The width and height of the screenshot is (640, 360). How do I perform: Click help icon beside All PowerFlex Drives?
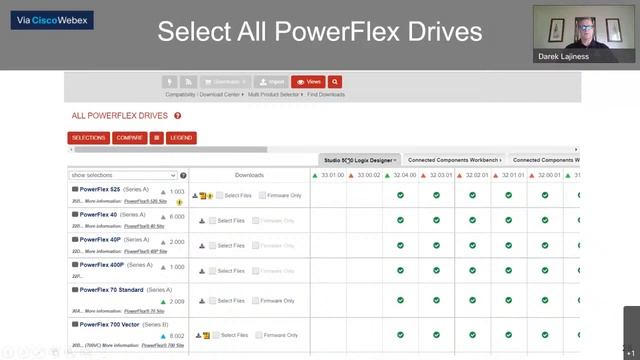tap(178, 116)
